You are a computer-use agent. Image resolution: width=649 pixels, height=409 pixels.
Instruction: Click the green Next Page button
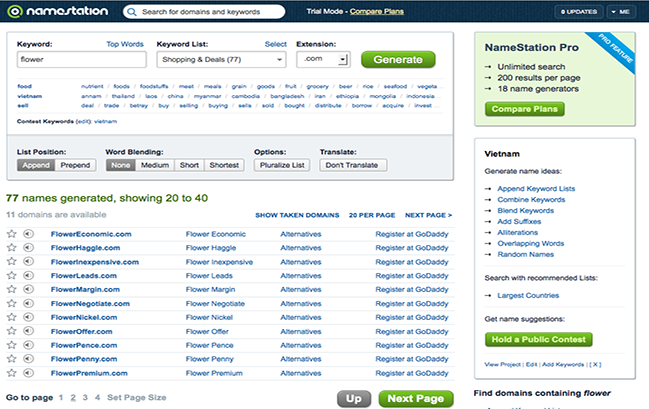(416, 399)
